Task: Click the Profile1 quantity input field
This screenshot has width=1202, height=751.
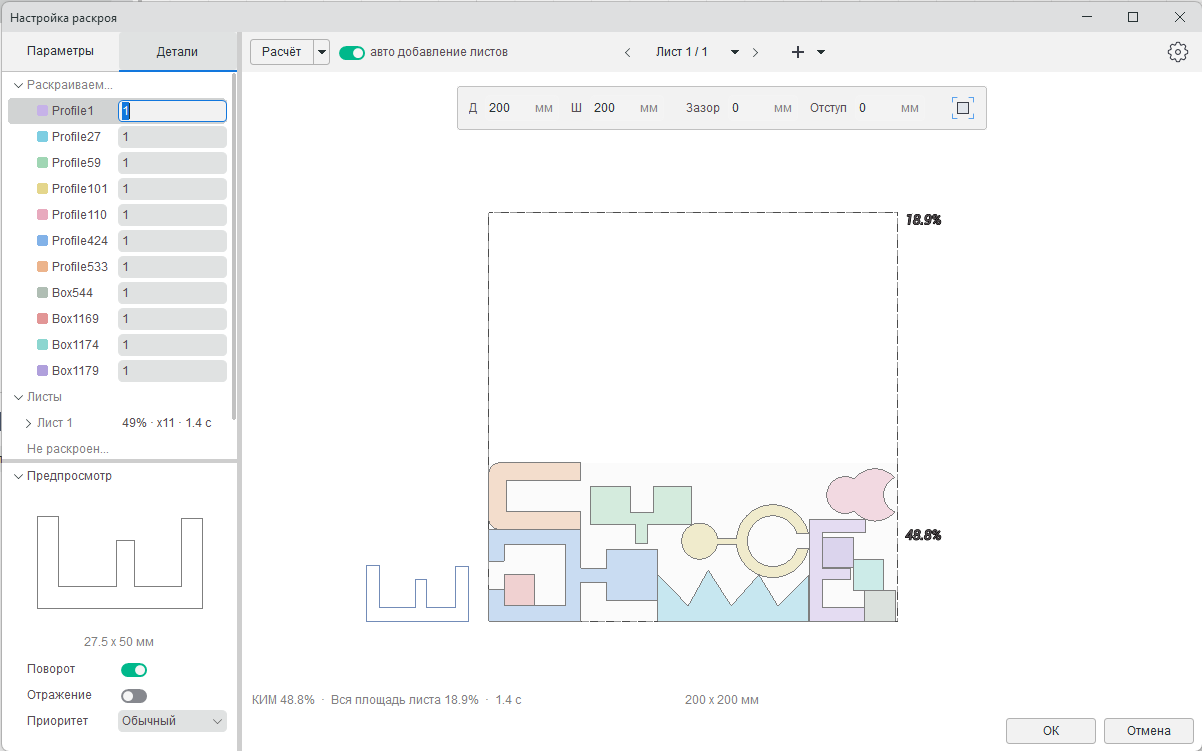Action: pyautogui.click(x=172, y=111)
